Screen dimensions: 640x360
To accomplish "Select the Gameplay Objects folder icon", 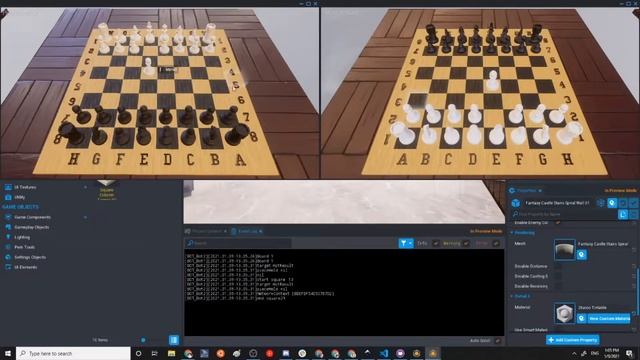I will (8, 227).
